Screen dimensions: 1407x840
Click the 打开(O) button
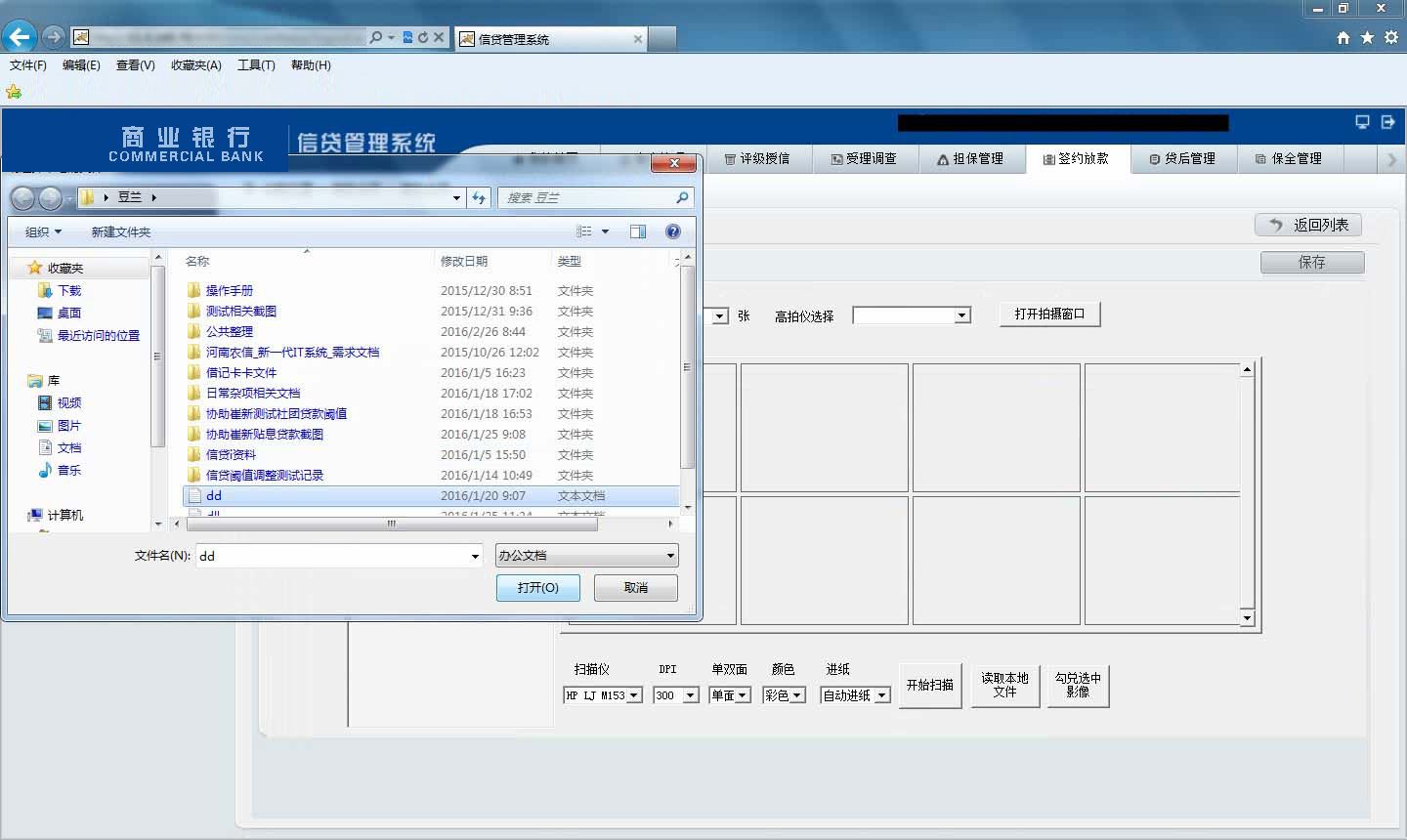[x=538, y=588]
